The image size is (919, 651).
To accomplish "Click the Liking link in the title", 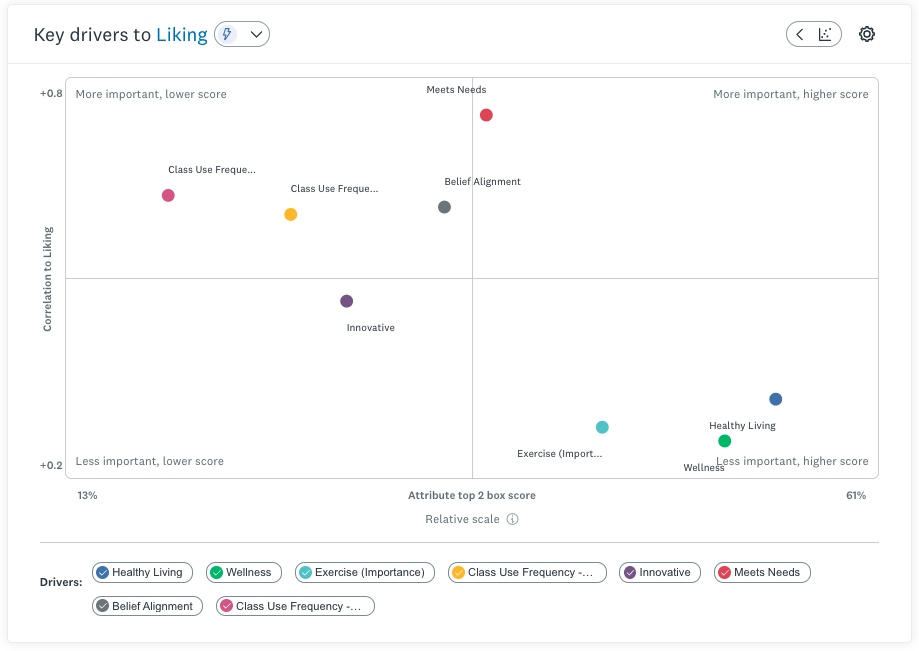I will tap(182, 33).
